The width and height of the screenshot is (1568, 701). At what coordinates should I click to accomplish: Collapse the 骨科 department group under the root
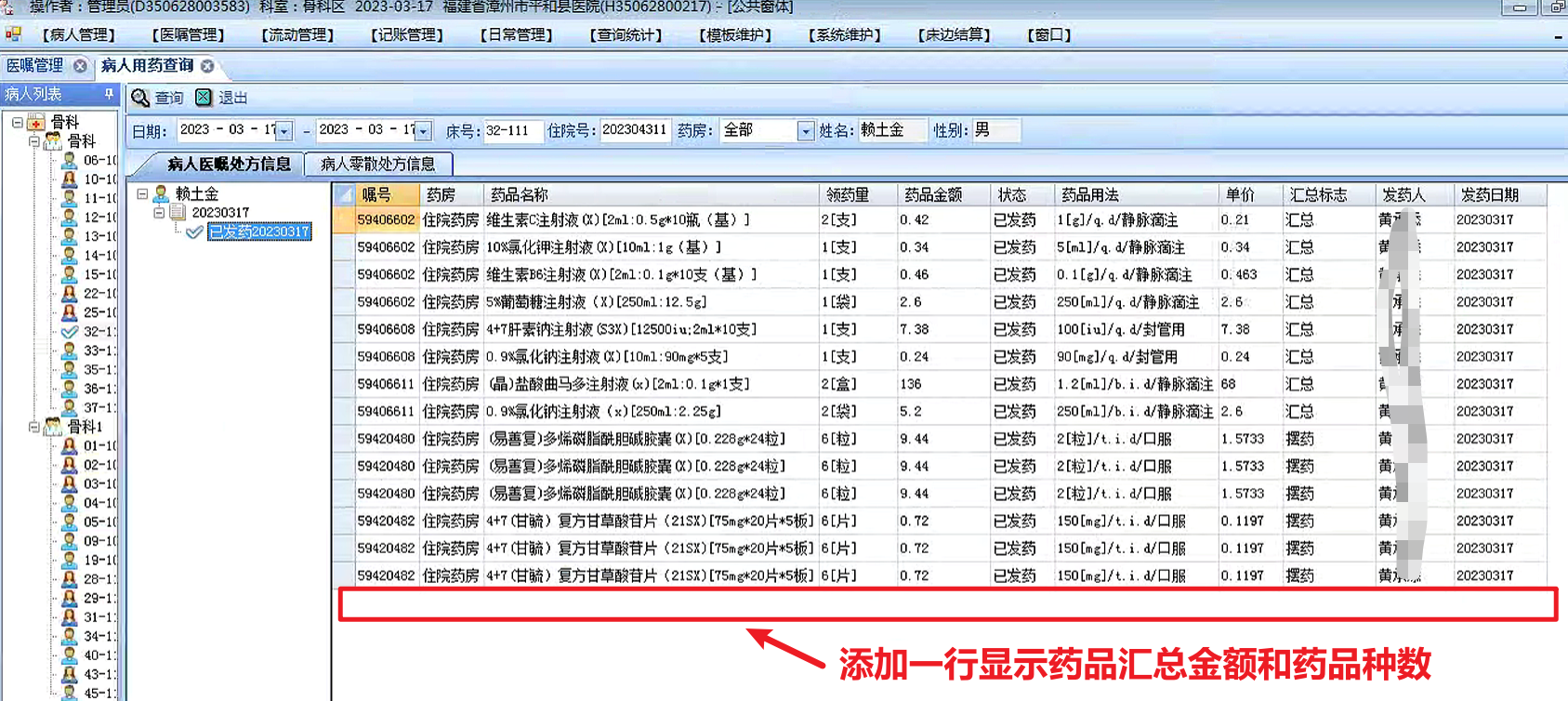[34, 141]
